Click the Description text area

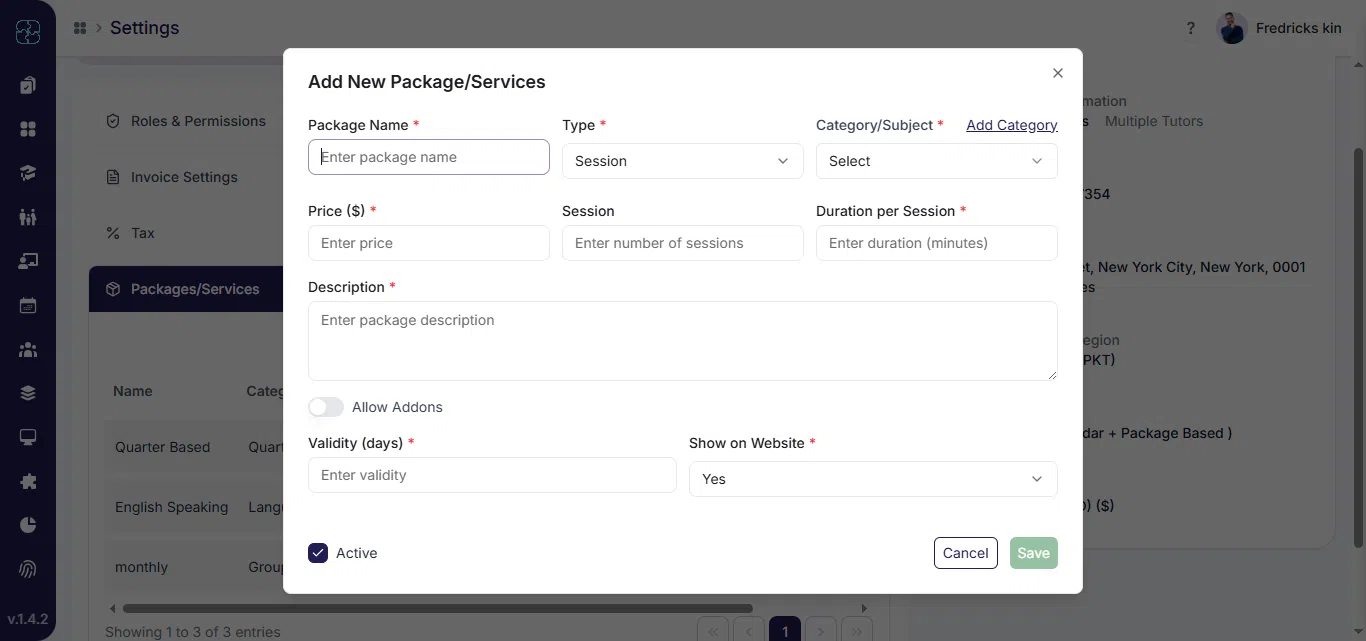[683, 341]
